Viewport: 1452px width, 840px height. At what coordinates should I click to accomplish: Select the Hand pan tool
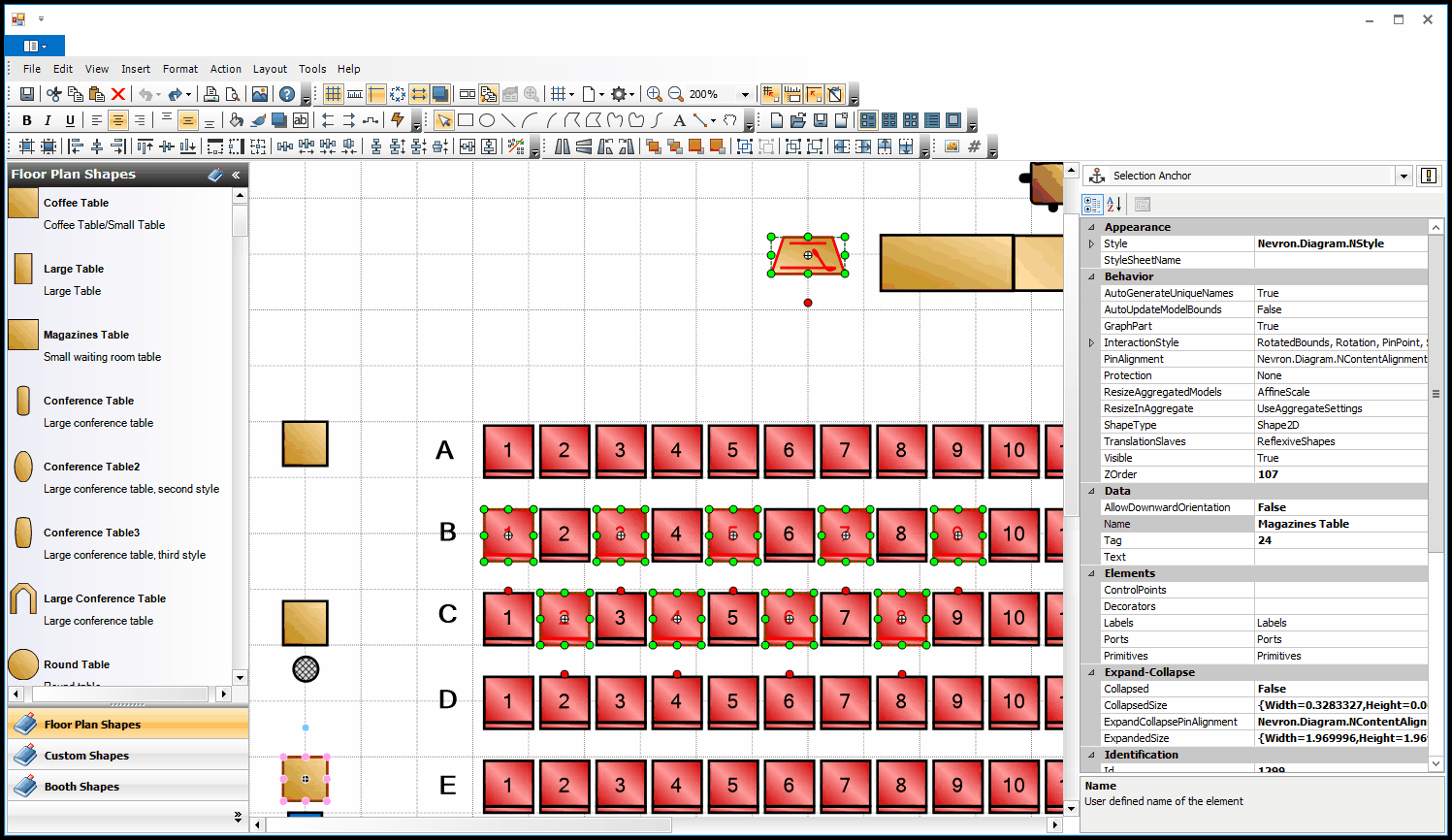point(730,120)
